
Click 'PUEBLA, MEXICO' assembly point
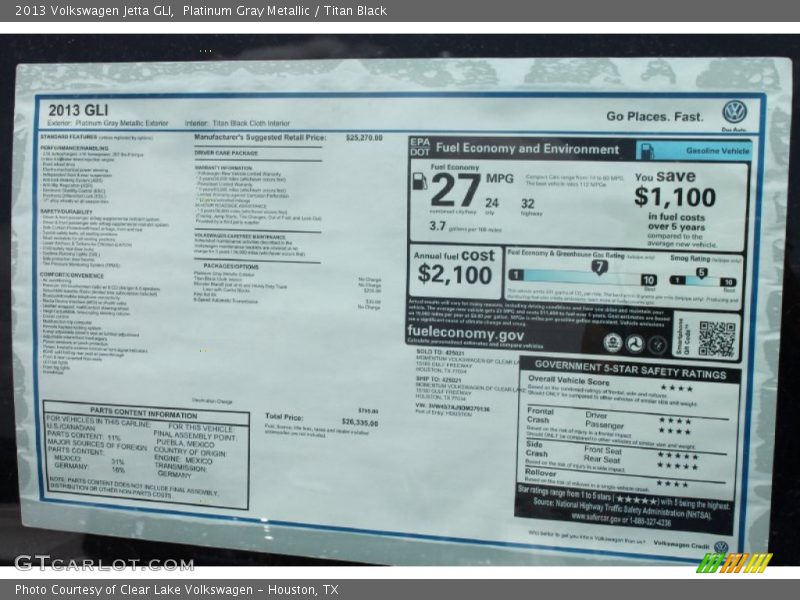point(185,443)
